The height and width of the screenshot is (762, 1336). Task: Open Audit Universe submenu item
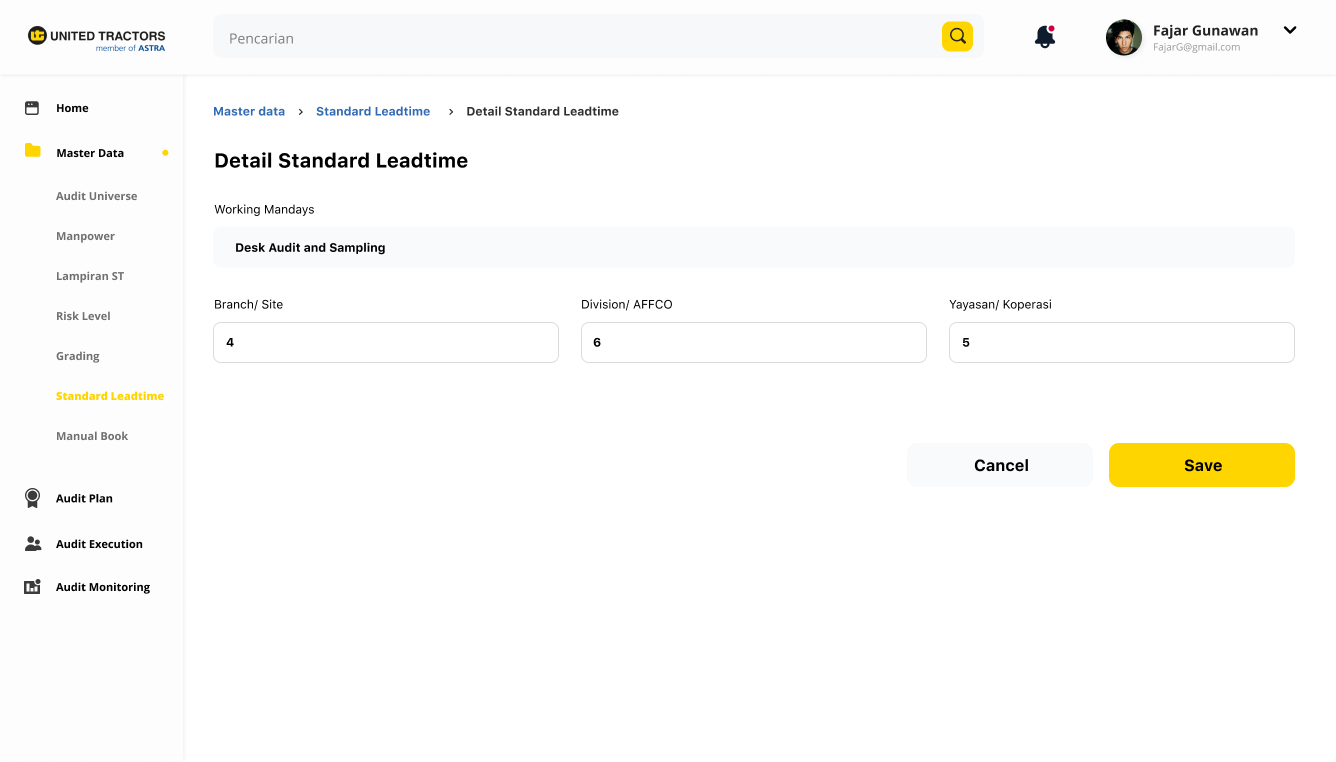point(97,196)
